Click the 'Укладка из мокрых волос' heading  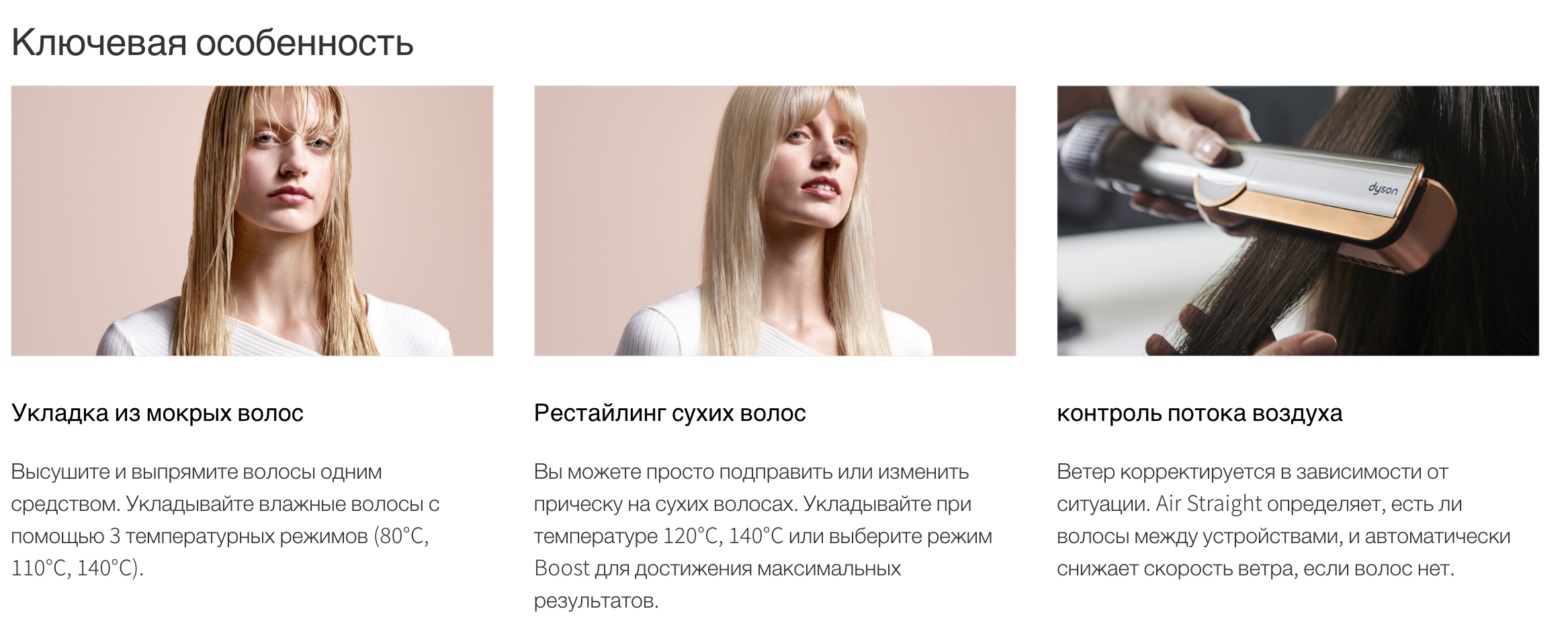(157, 413)
